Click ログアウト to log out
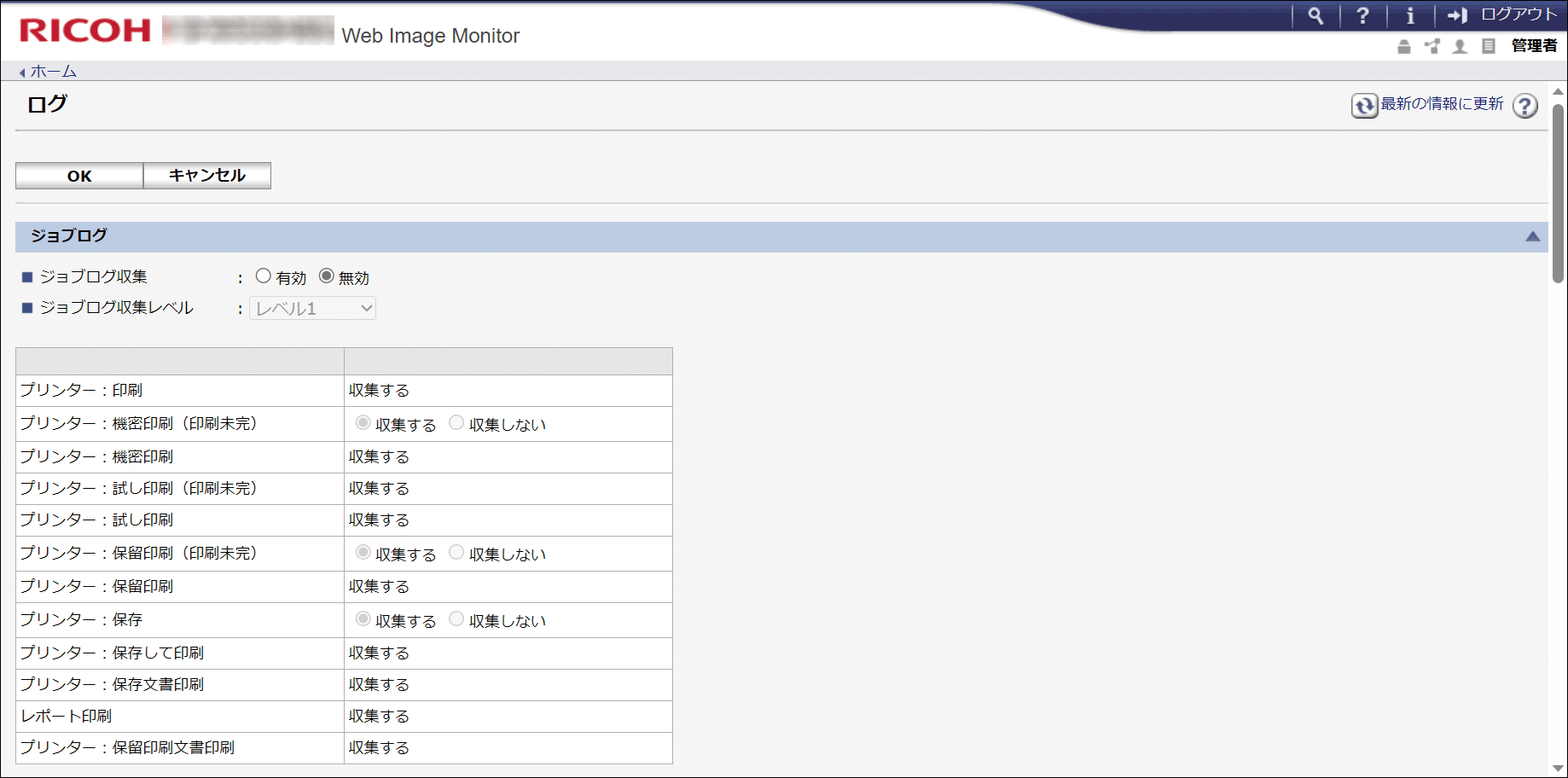The width and height of the screenshot is (1568, 778). tap(1519, 15)
